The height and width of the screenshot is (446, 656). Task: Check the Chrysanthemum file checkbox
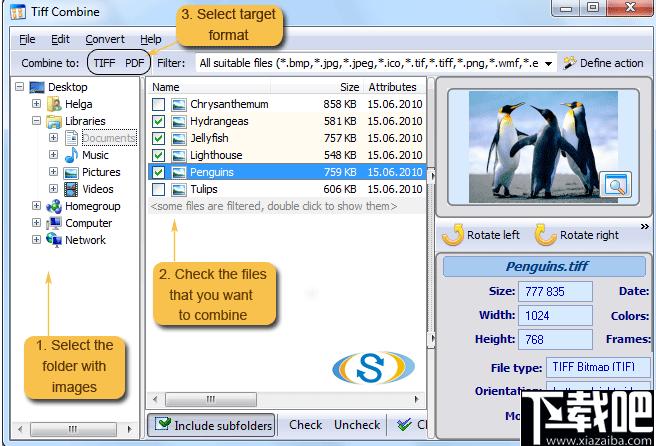click(x=159, y=104)
